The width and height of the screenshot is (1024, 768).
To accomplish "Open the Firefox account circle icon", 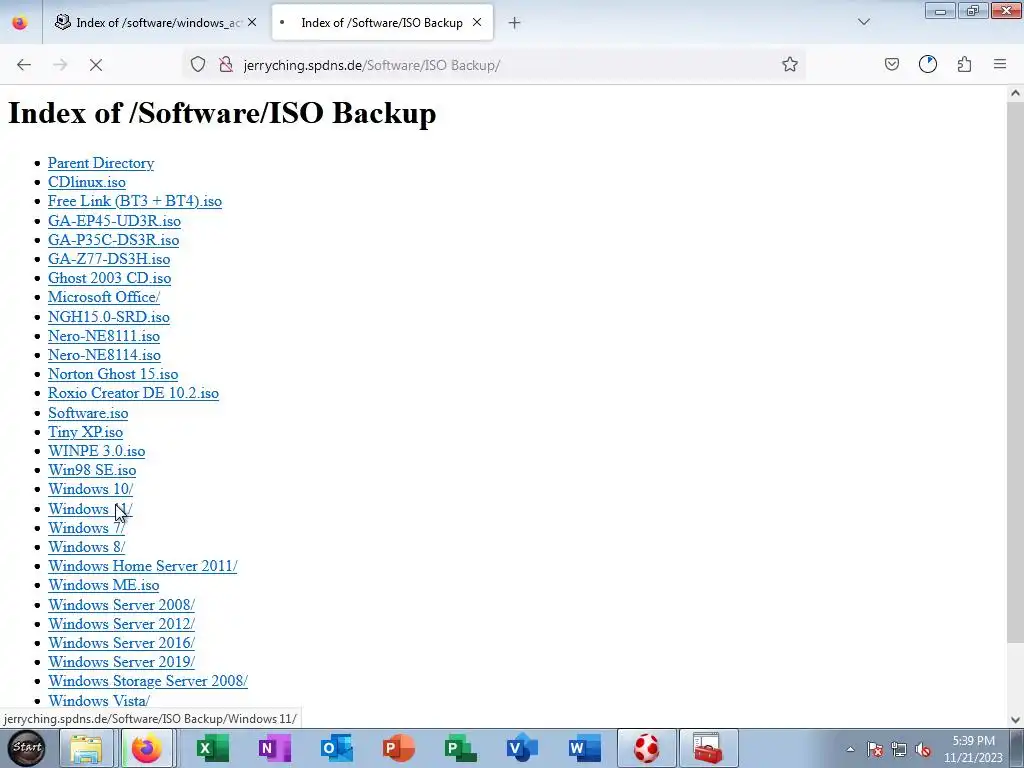I will (x=927, y=65).
